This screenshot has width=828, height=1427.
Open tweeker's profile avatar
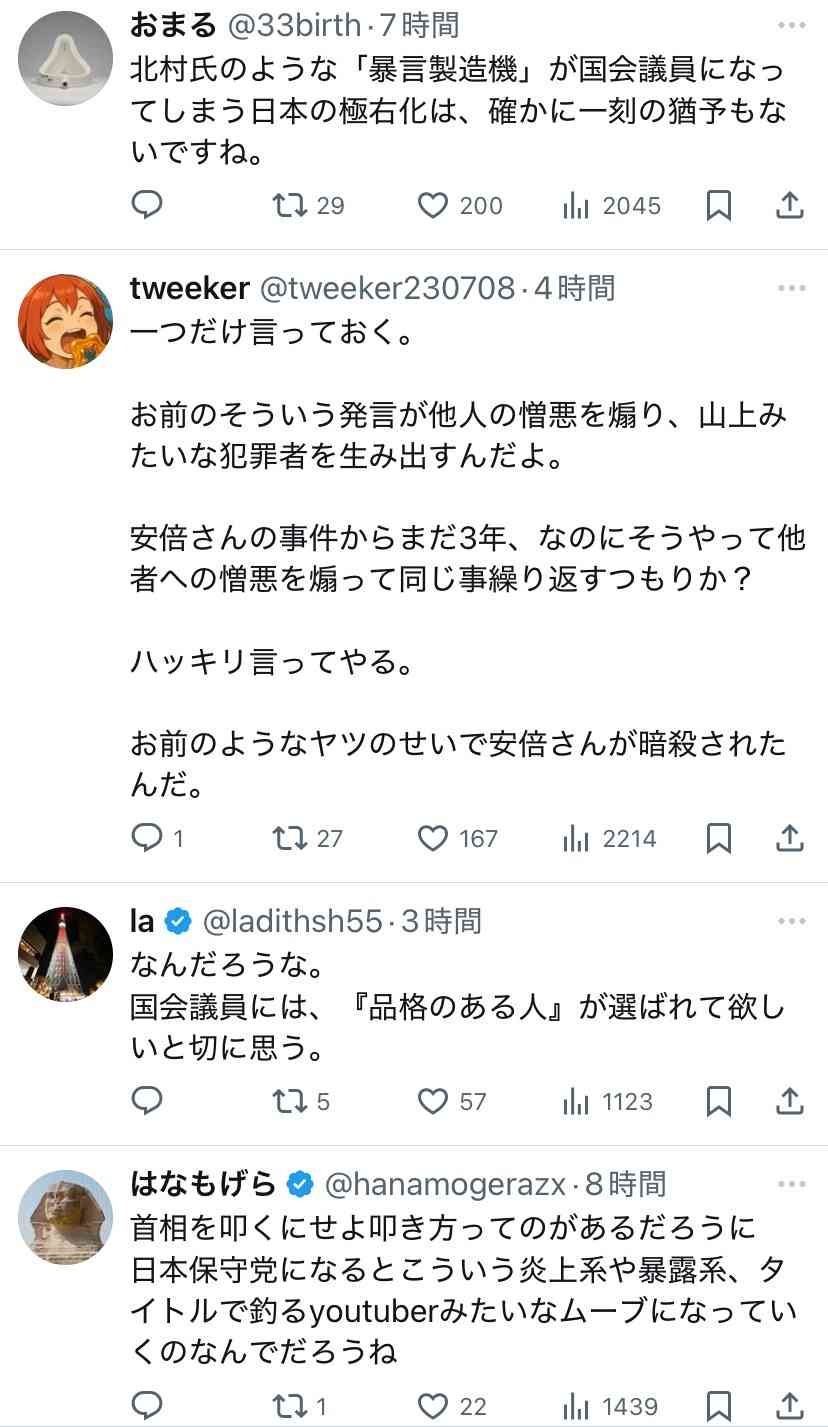pyautogui.click(x=65, y=321)
